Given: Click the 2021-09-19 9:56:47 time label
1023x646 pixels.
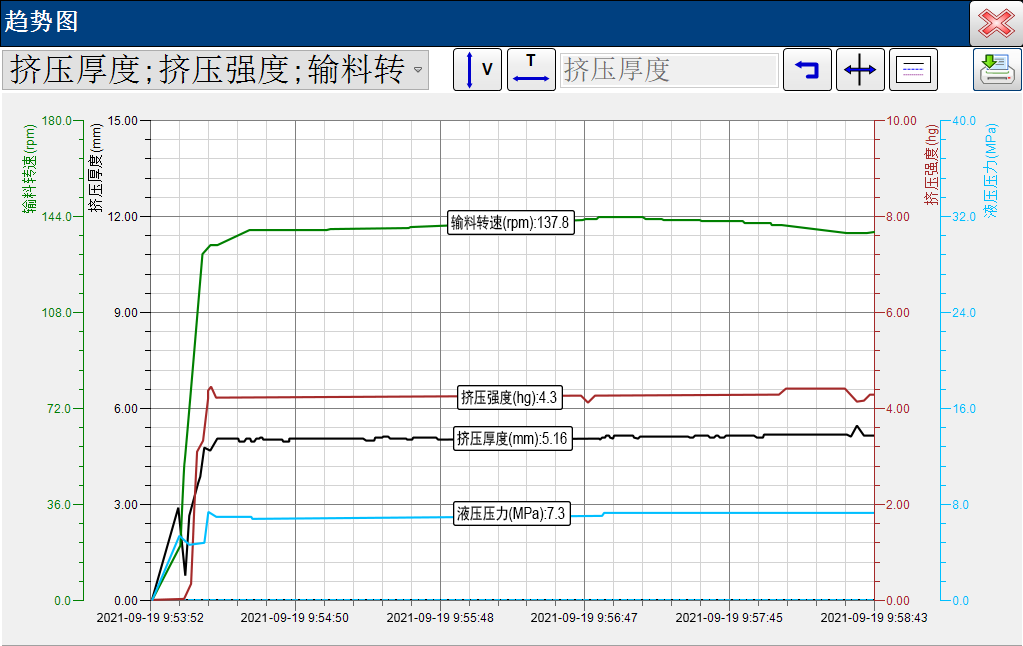Looking at the screenshot, I should pyautogui.click(x=584, y=617).
